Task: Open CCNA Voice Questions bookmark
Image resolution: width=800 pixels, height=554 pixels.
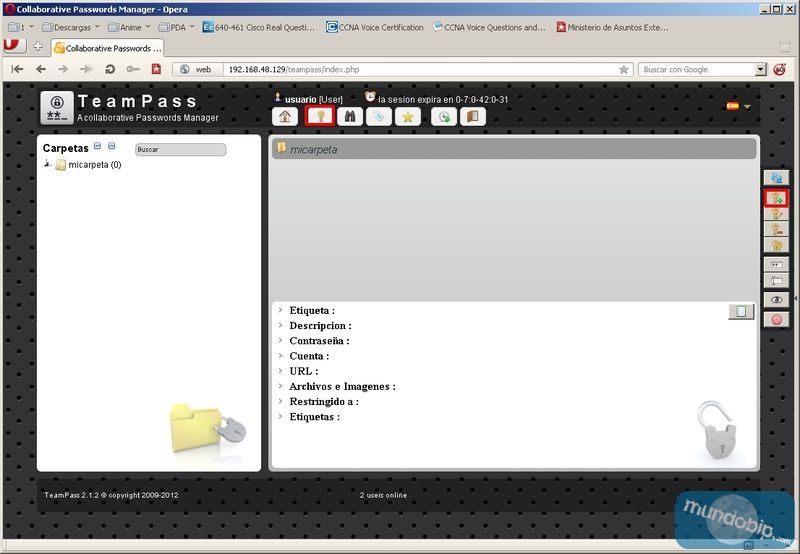Action: pos(489,27)
